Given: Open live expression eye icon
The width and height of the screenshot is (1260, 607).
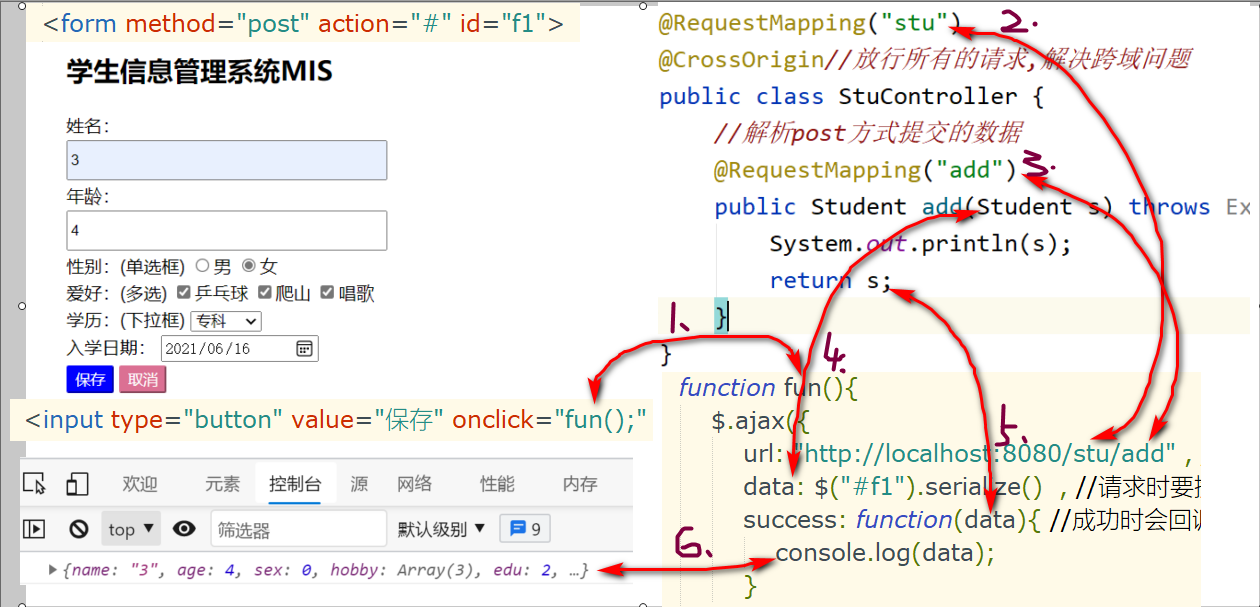Looking at the screenshot, I should 184,529.
